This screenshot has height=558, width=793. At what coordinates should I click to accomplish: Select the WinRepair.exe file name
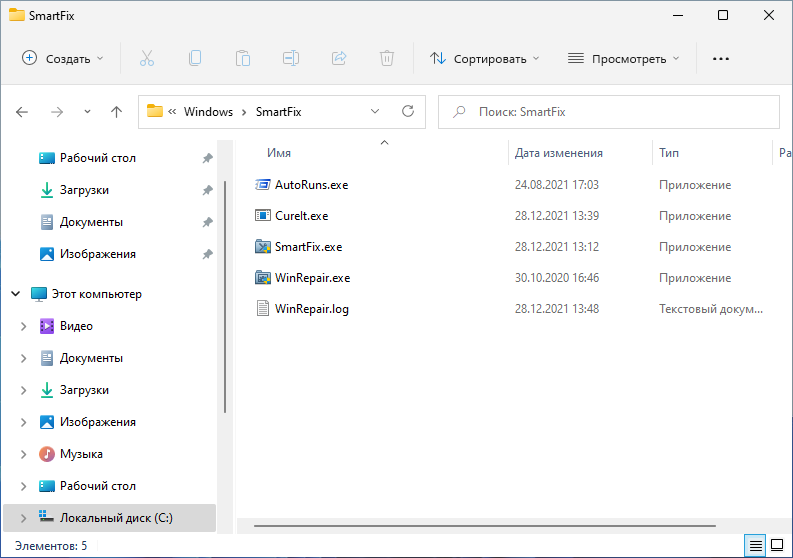313,278
